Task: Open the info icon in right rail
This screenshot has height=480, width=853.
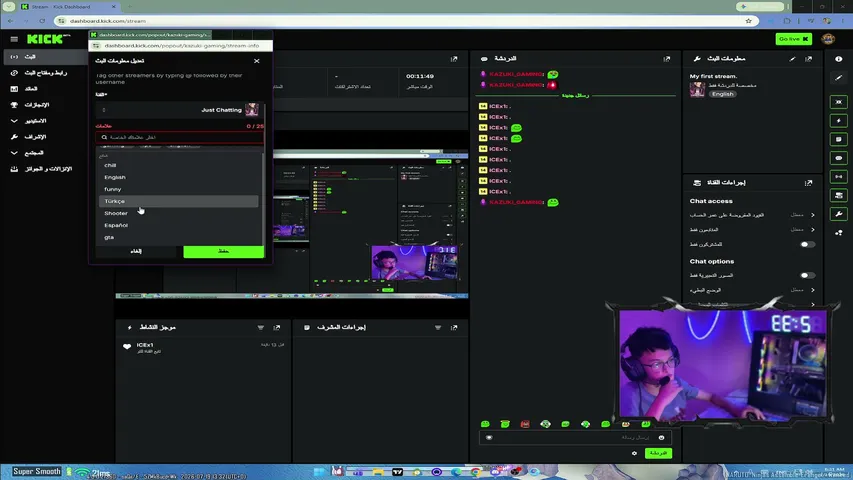Action: click(838, 59)
